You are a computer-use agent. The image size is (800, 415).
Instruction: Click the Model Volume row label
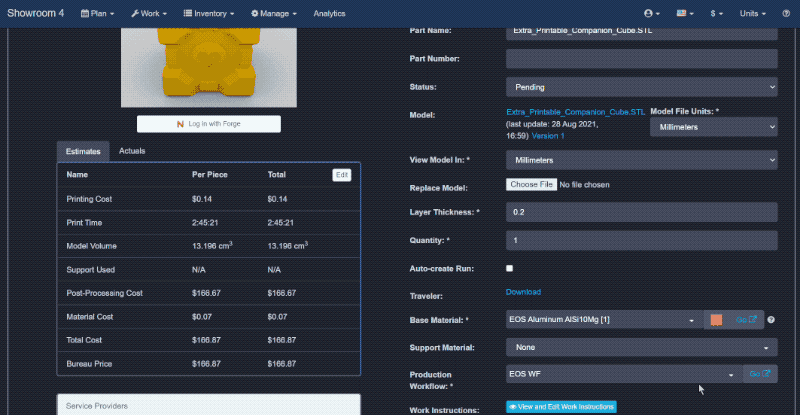pyautogui.click(x=91, y=246)
